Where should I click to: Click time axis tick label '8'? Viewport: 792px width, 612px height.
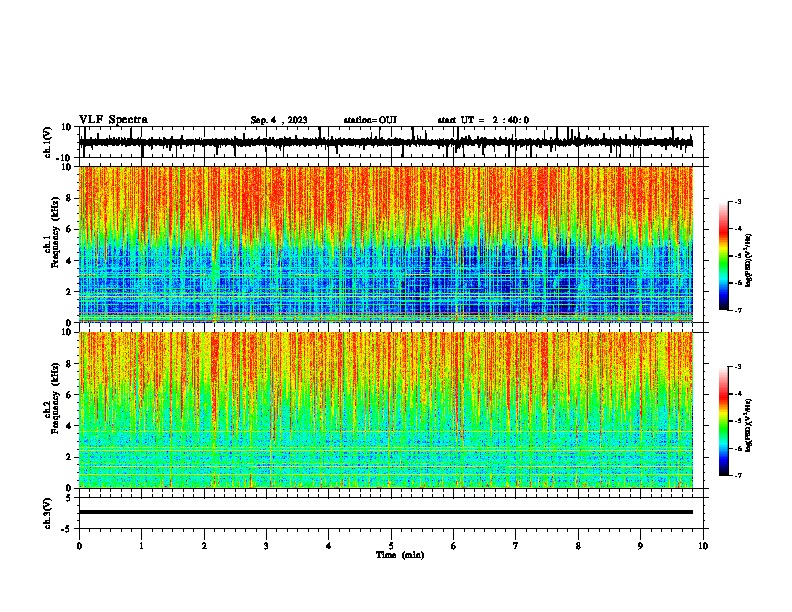pos(578,546)
